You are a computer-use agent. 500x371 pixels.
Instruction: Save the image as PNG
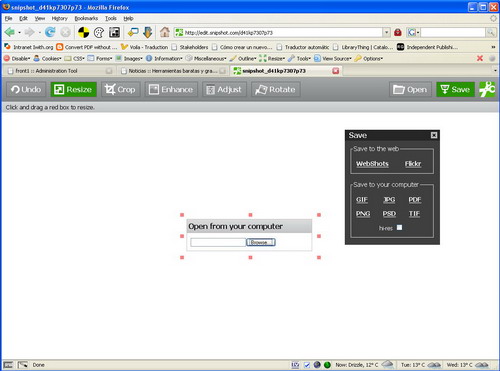pos(363,214)
